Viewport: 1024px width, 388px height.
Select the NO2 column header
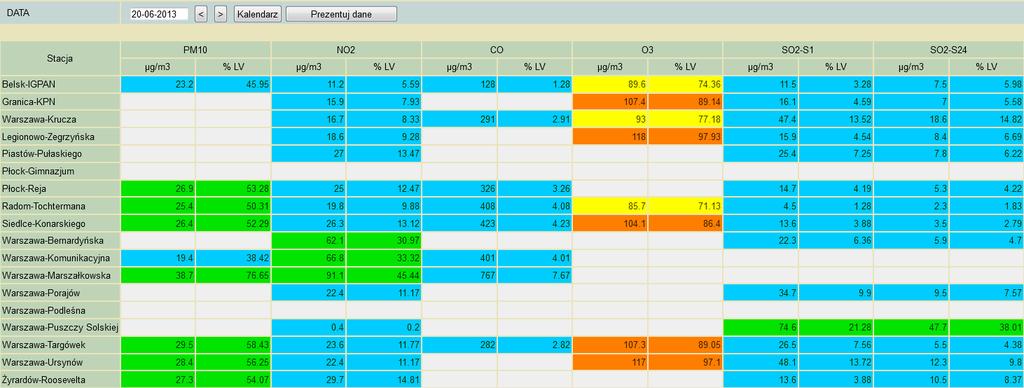pos(346,50)
